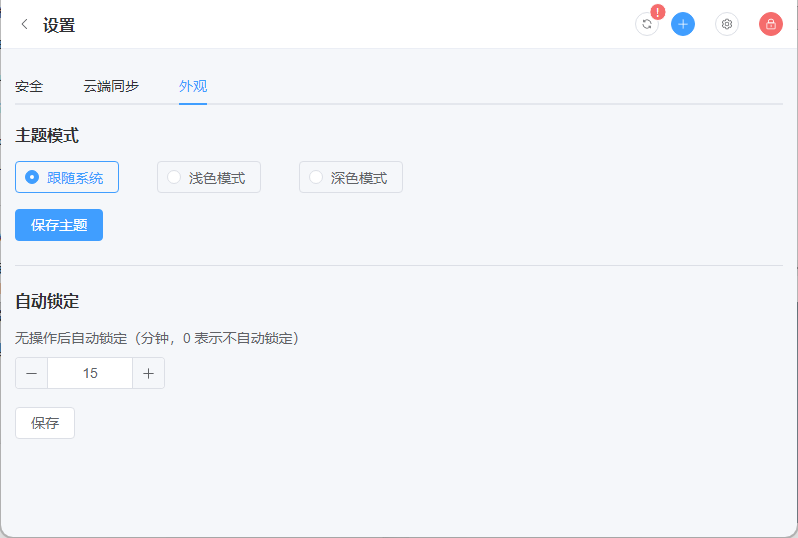Click the 保存主题 button
Viewport: 798px width, 538px height.
pos(59,225)
